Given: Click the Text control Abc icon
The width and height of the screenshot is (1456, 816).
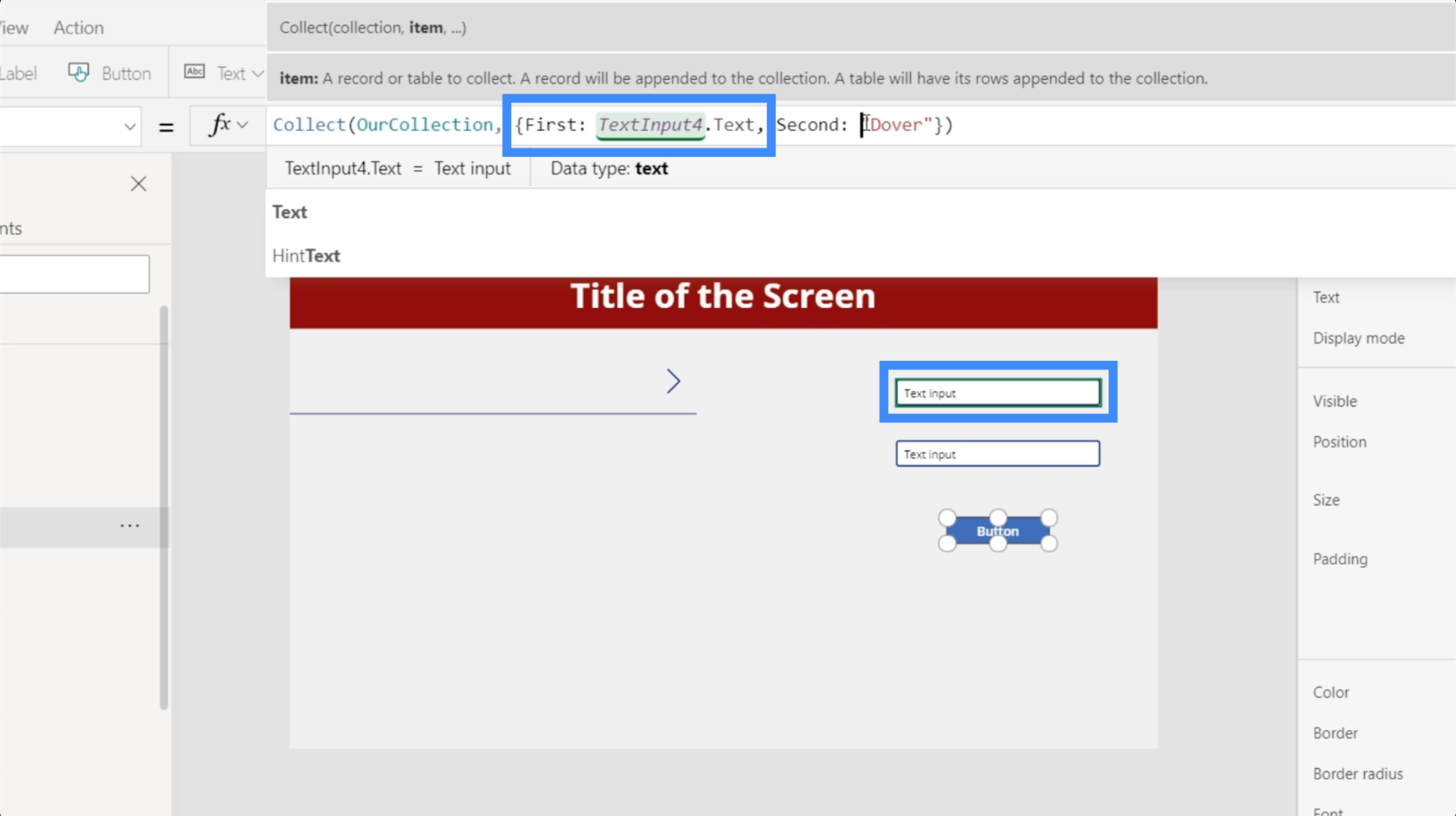Looking at the screenshot, I should click(195, 72).
